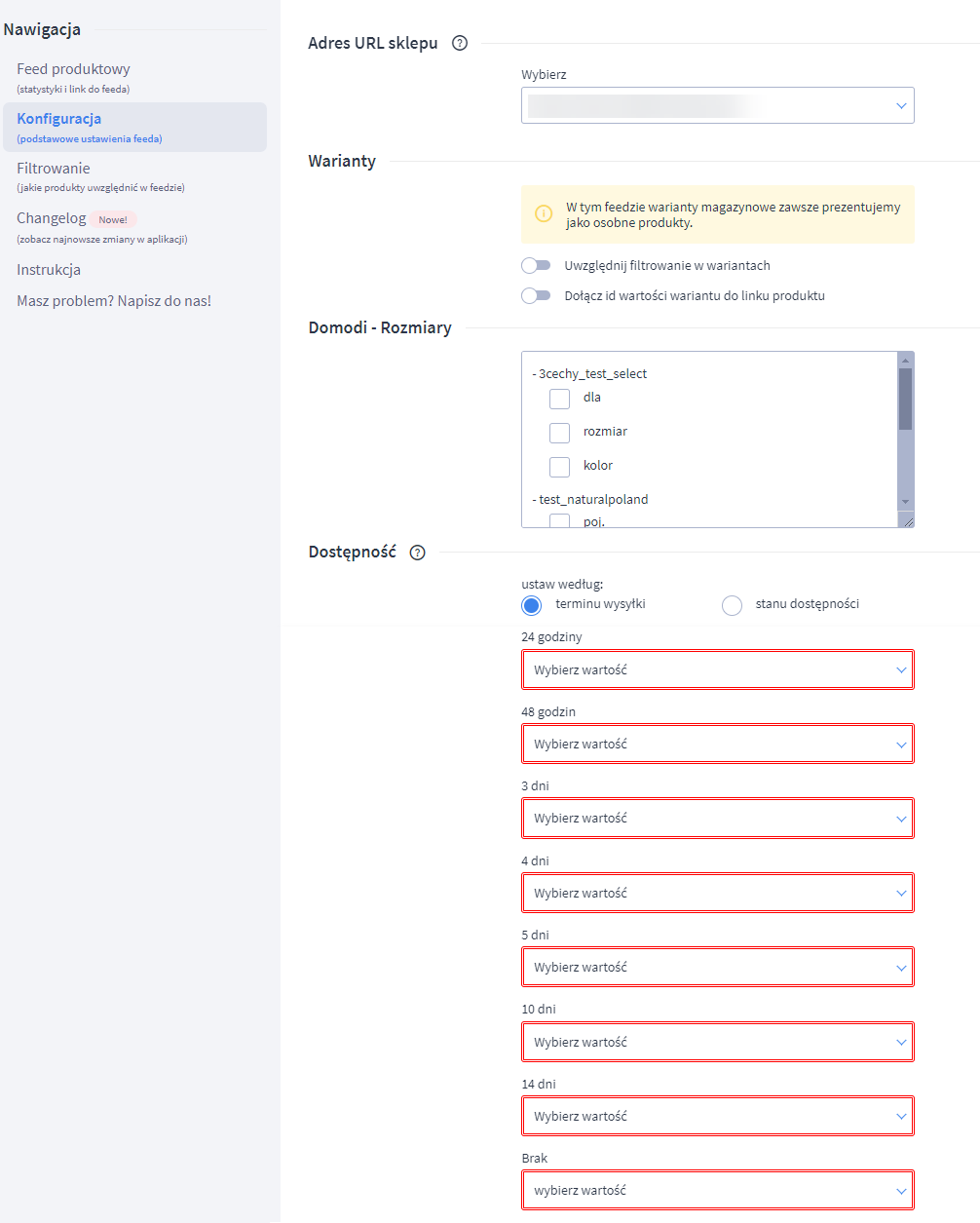
Task: Check the 'dla' checkbox
Action: click(x=559, y=399)
